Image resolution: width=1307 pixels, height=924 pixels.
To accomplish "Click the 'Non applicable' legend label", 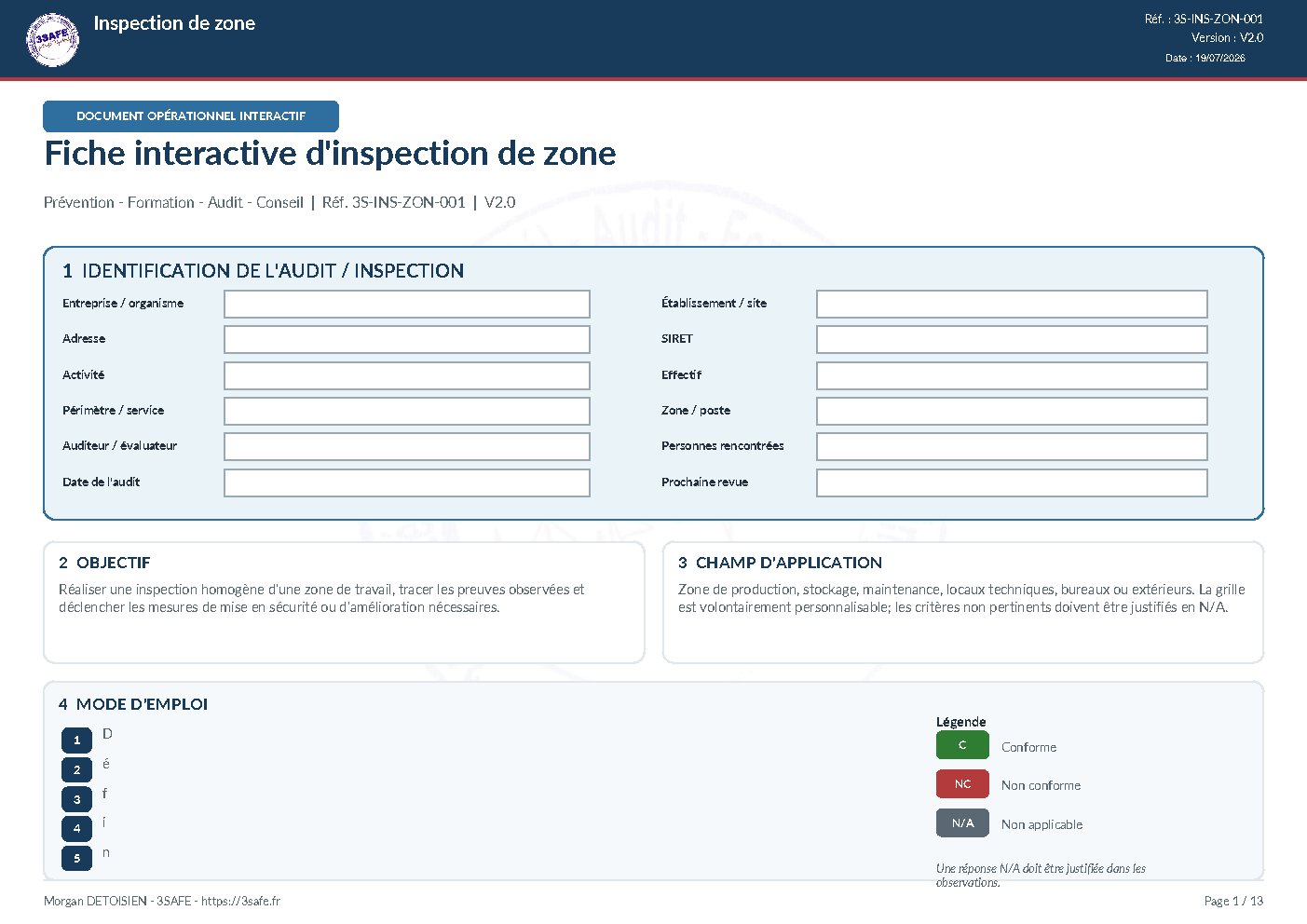I will tap(1042, 824).
